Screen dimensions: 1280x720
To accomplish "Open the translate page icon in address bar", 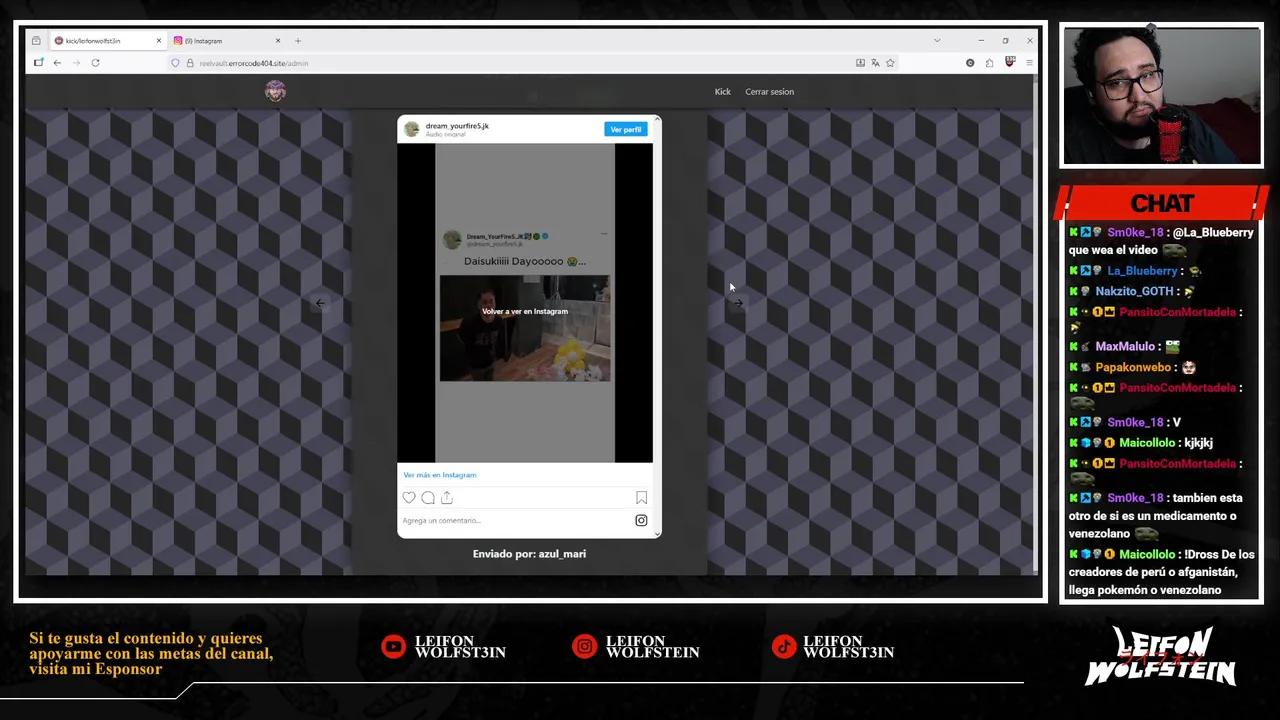I will pyautogui.click(x=875, y=63).
